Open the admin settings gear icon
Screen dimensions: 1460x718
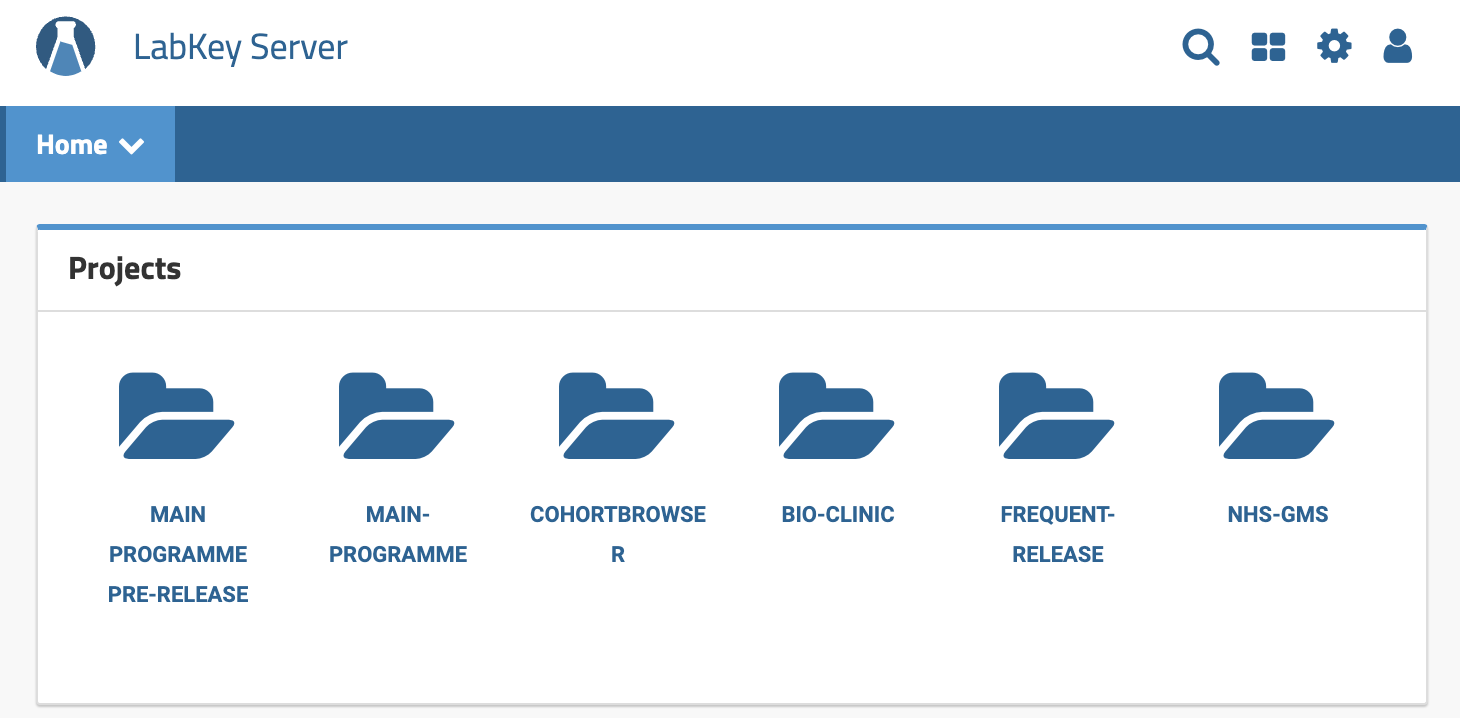(1334, 46)
